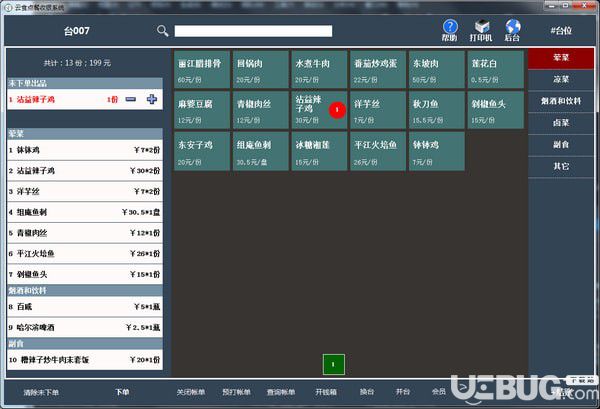
Task: Add the 洋芋丝 dish tile at 7元
Action: (x=378, y=110)
